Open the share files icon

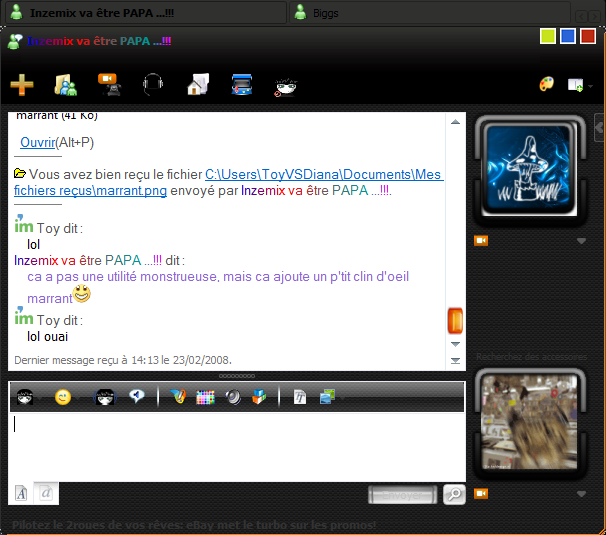(x=67, y=85)
